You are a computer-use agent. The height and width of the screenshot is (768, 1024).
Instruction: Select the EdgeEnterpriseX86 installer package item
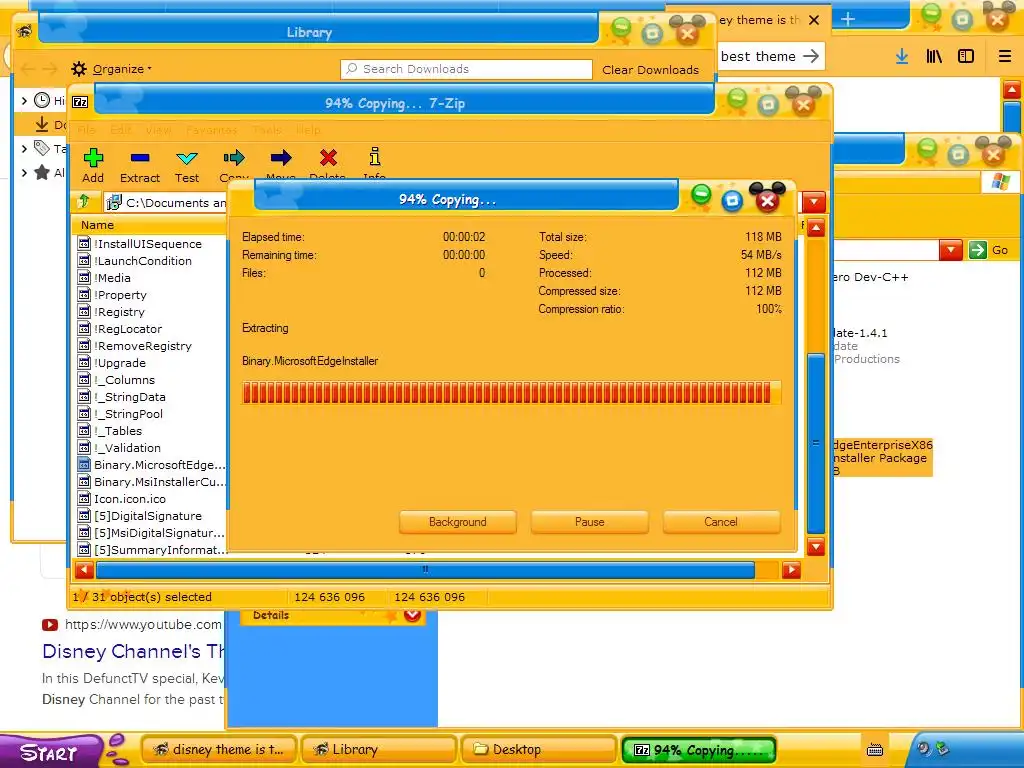click(883, 457)
